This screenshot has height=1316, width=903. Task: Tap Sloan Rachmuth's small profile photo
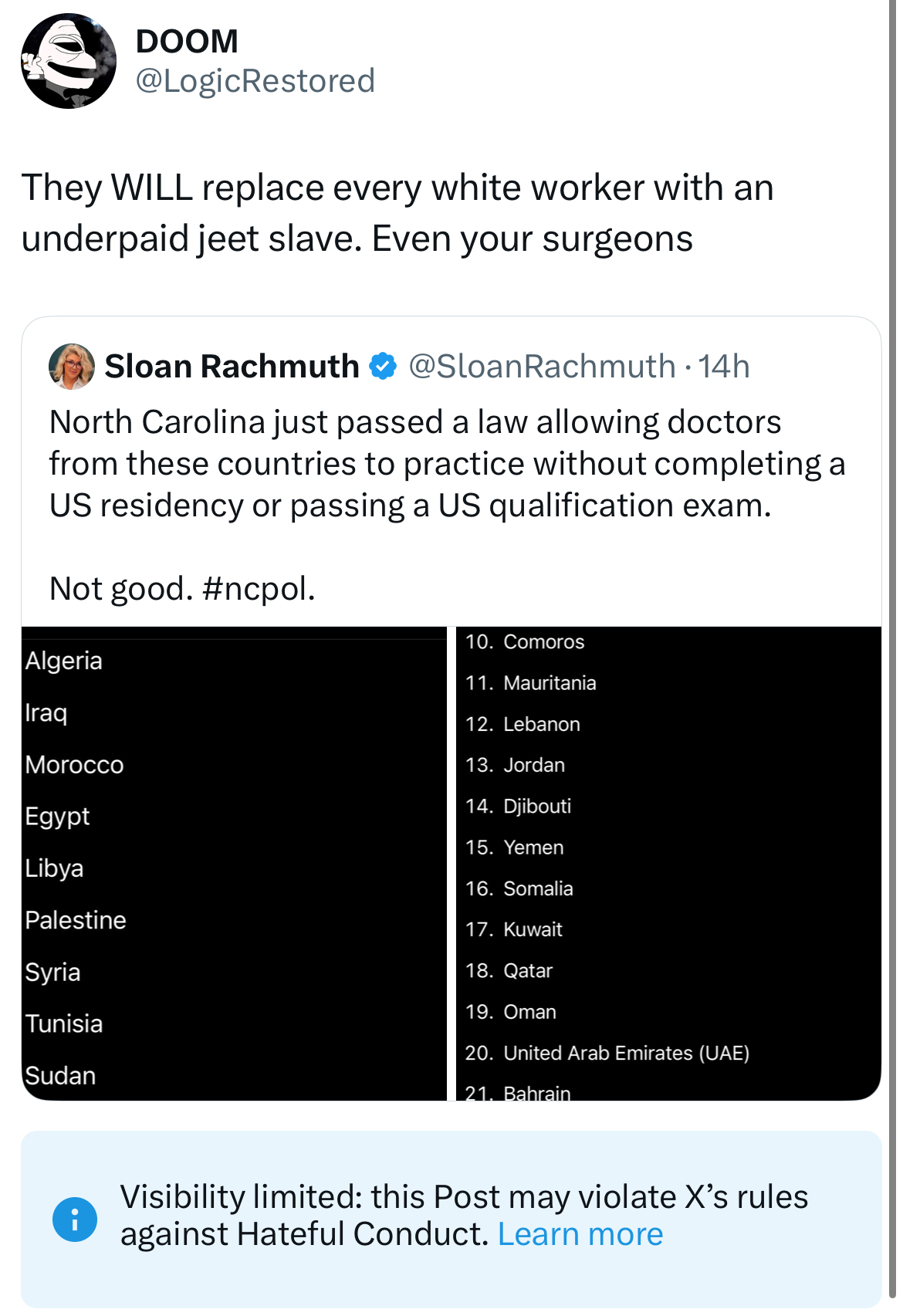coord(72,366)
